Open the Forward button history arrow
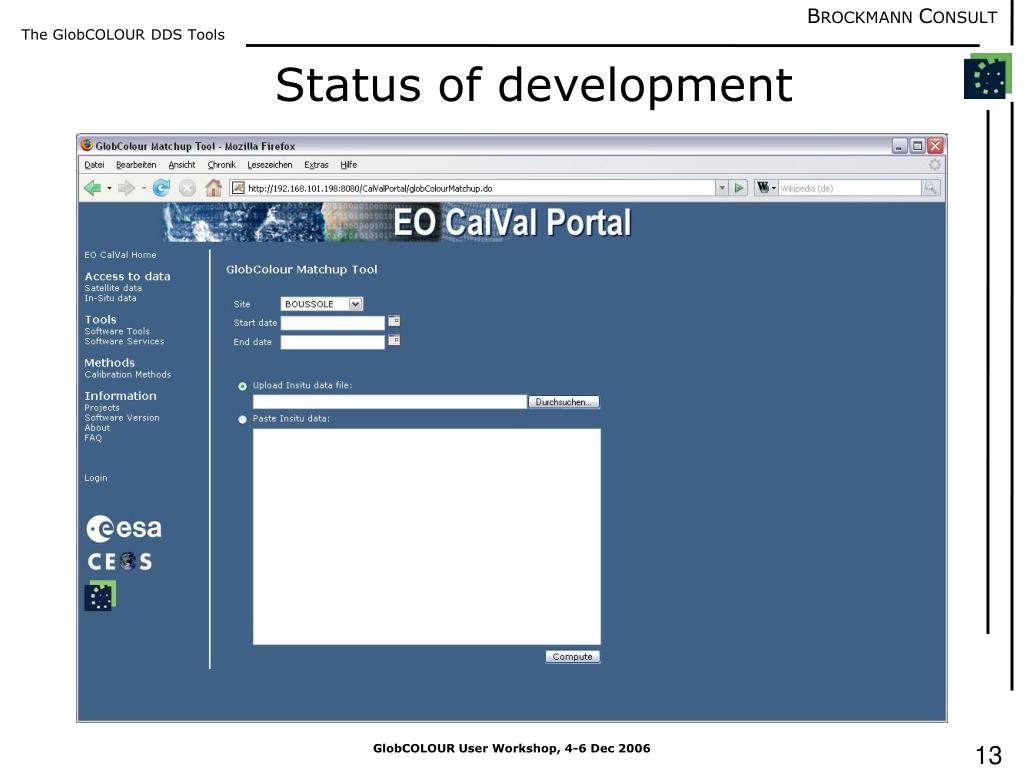This screenshot has height=768, width=1024. pos(144,188)
